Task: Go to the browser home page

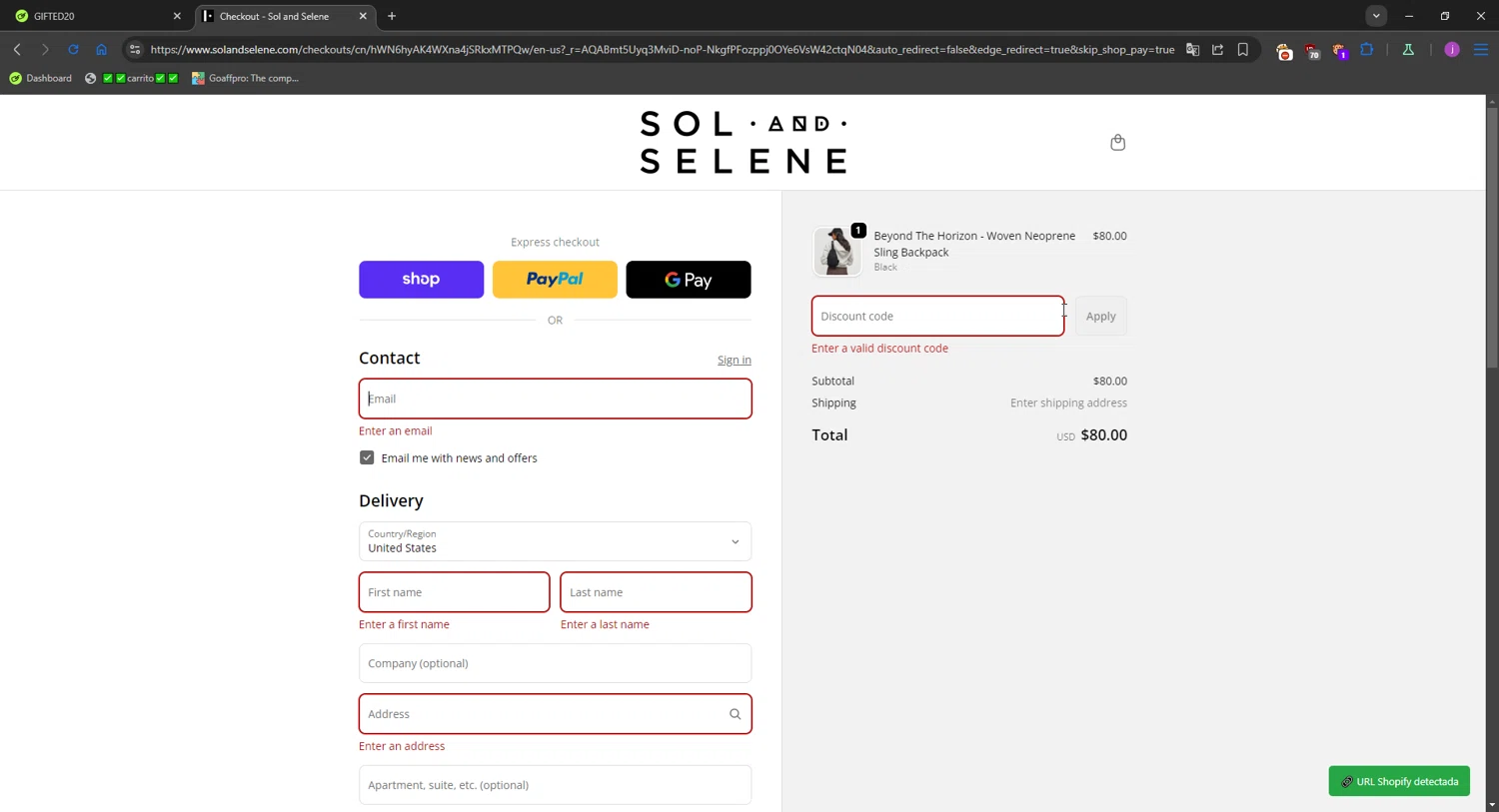Action: pos(101,49)
